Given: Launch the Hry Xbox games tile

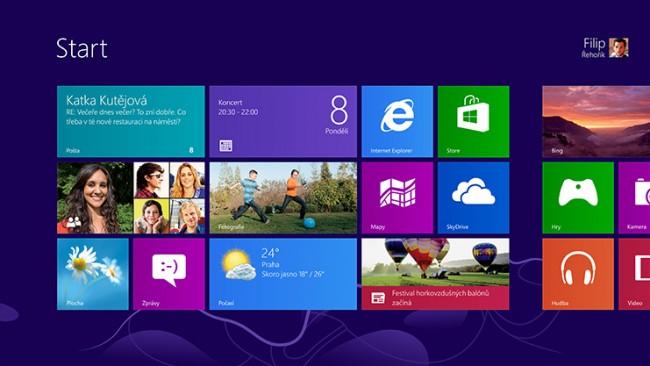Looking at the screenshot, I should 578,198.
